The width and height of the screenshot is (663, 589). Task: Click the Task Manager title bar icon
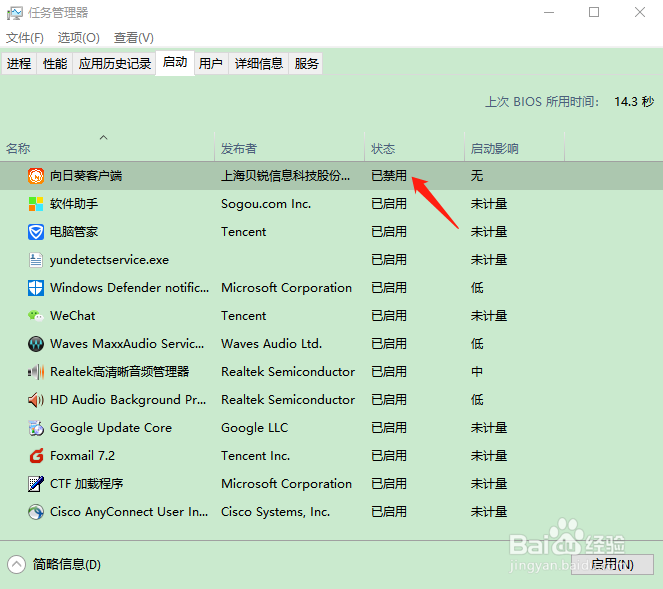pos(14,13)
